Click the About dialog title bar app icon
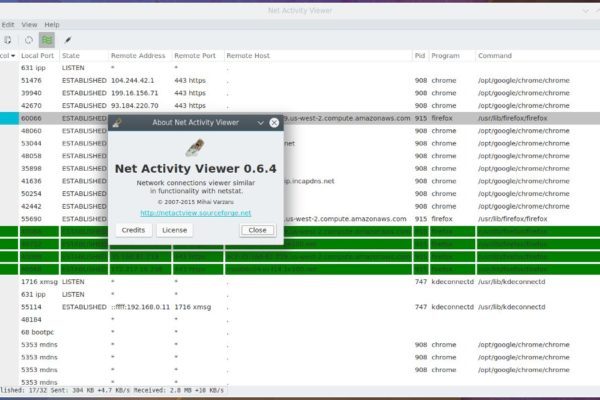 point(117,122)
